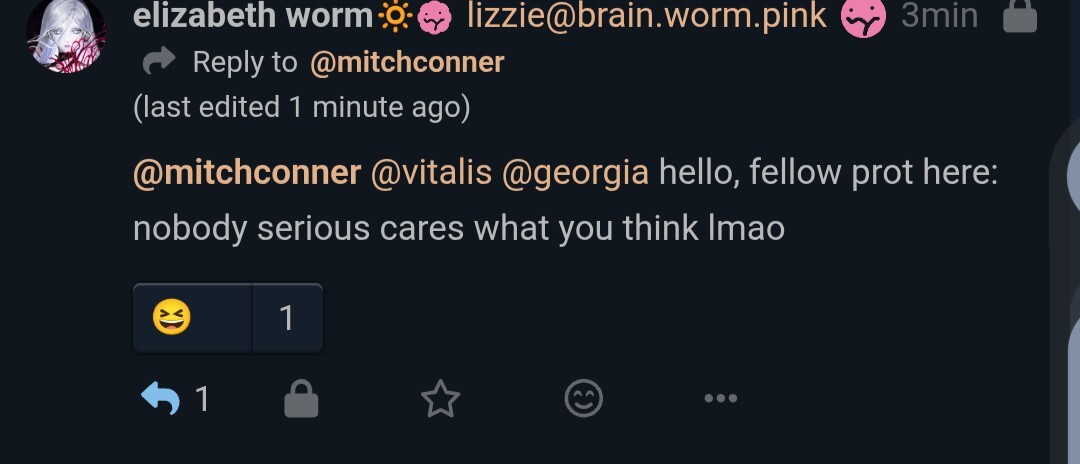This screenshot has height=464, width=1080.
Task: Open the @mitchconner mention in post body
Action: (x=247, y=172)
